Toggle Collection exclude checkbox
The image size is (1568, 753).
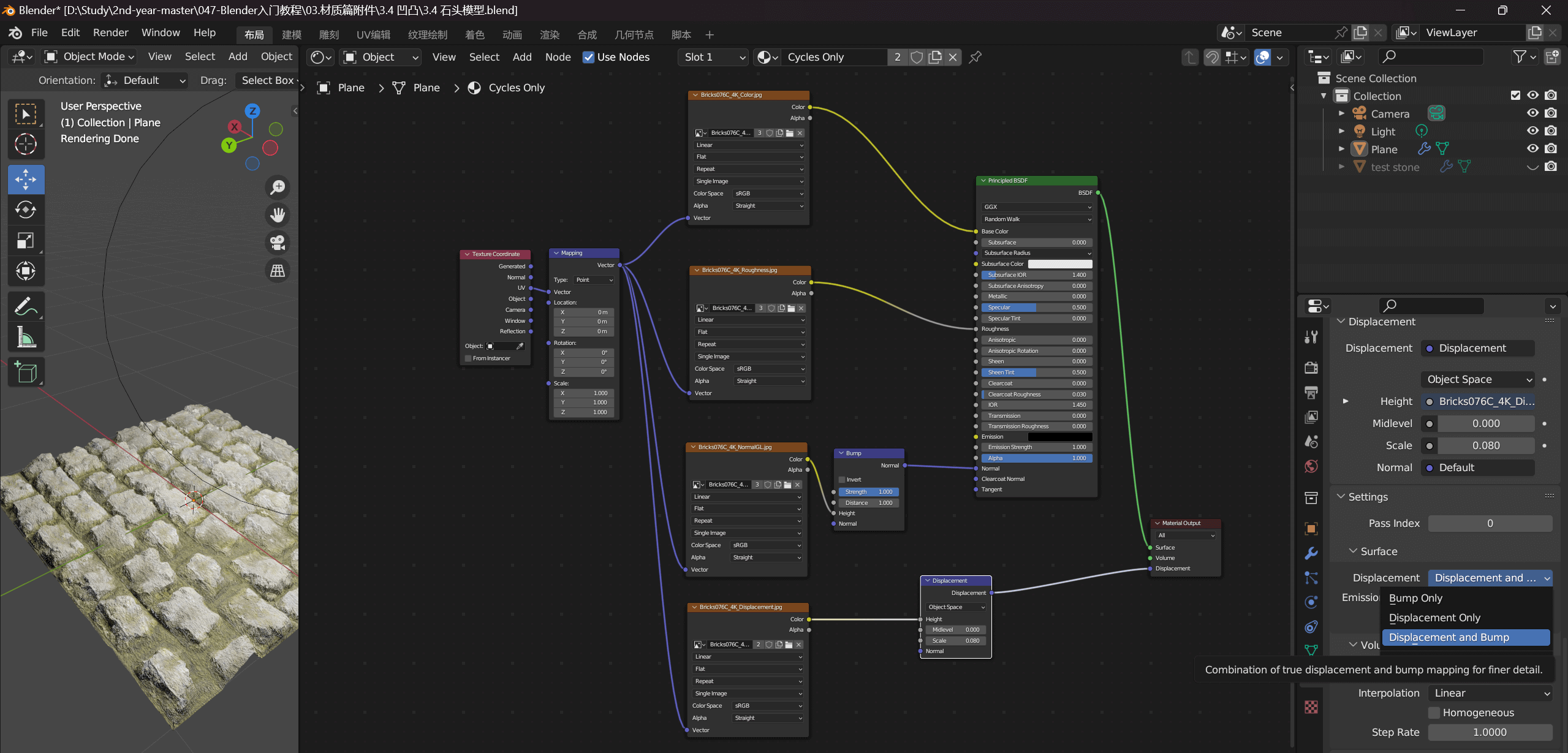click(1515, 96)
